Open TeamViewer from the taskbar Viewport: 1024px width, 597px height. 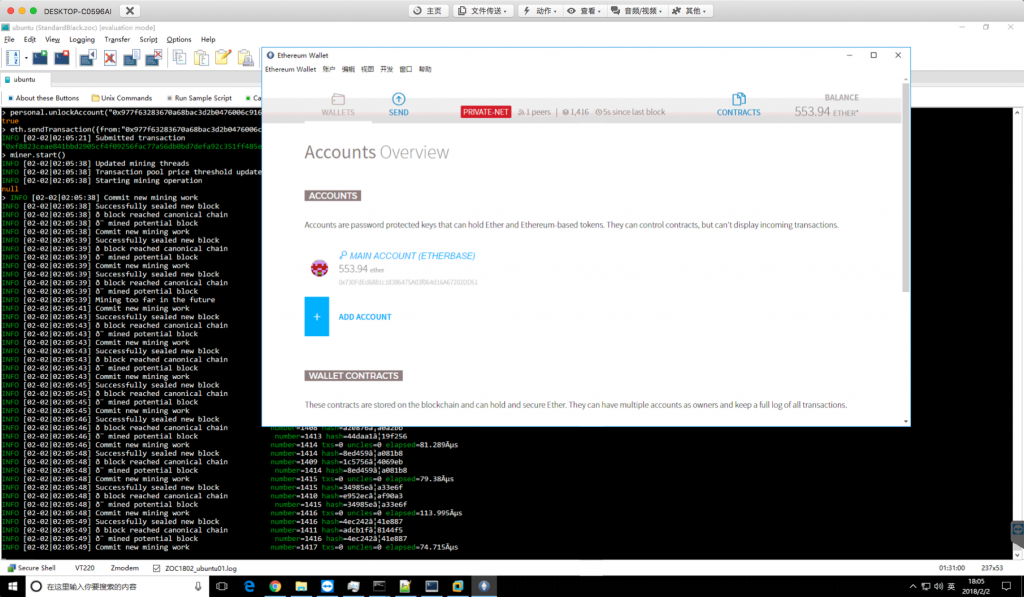(327, 587)
